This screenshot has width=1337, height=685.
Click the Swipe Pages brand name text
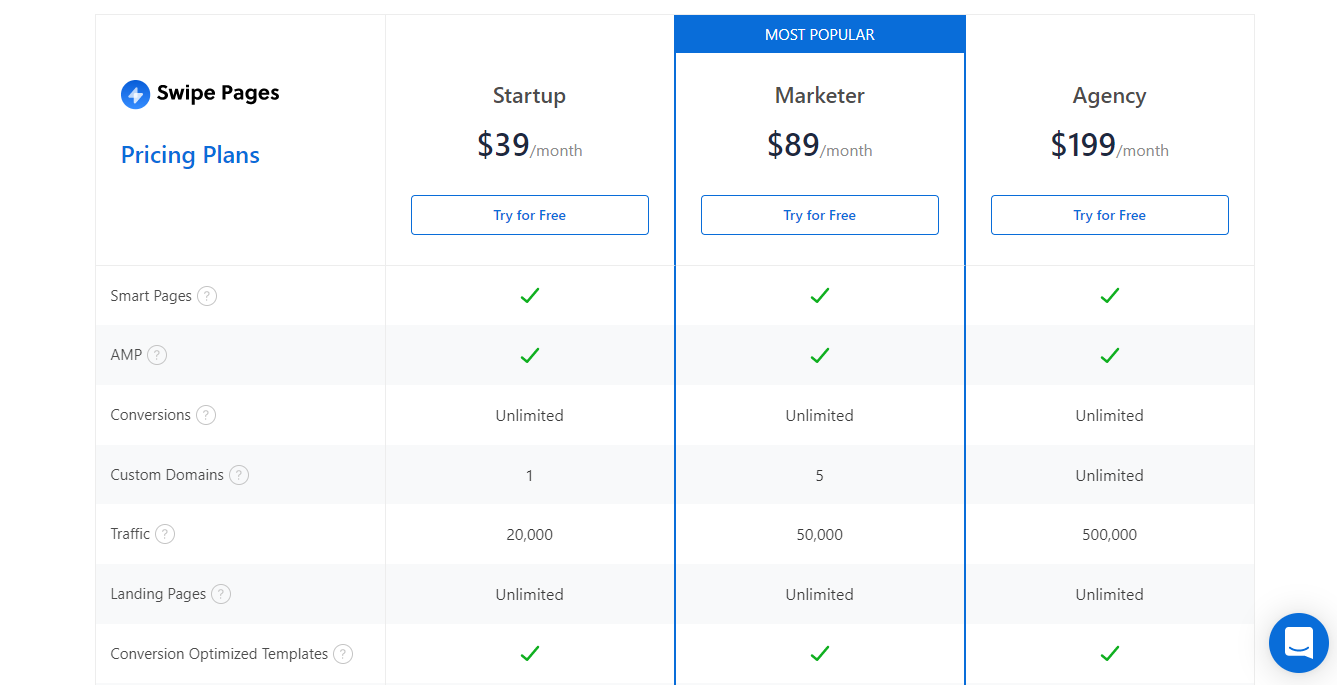(218, 93)
